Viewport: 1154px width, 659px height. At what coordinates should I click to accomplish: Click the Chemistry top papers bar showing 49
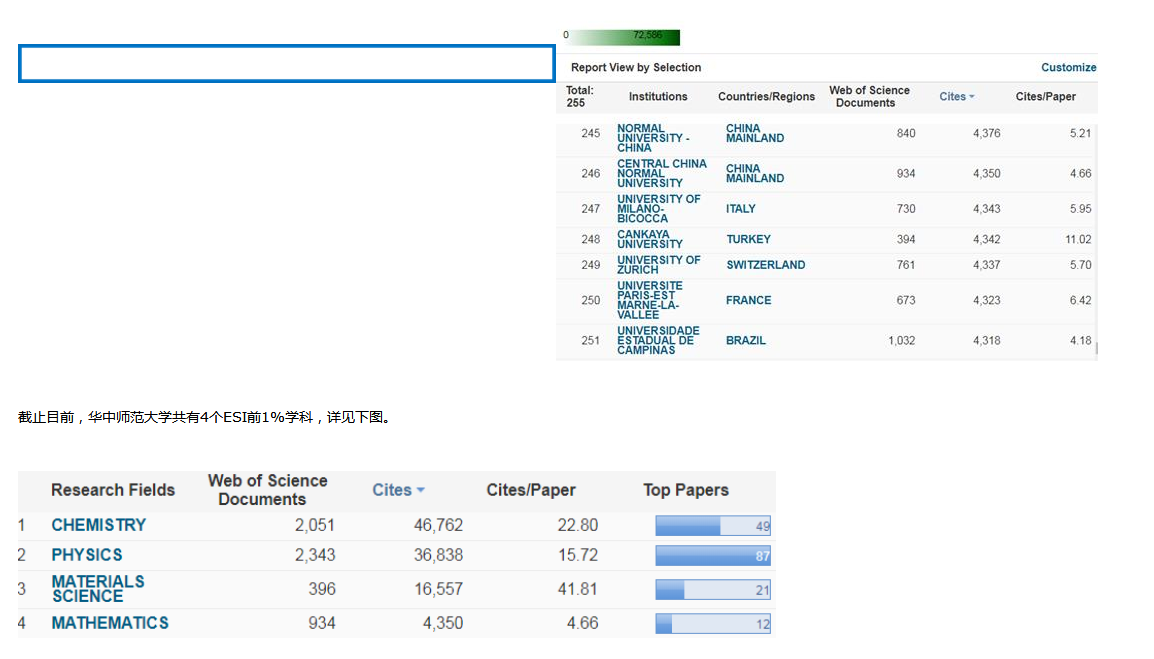tap(712, 526)
